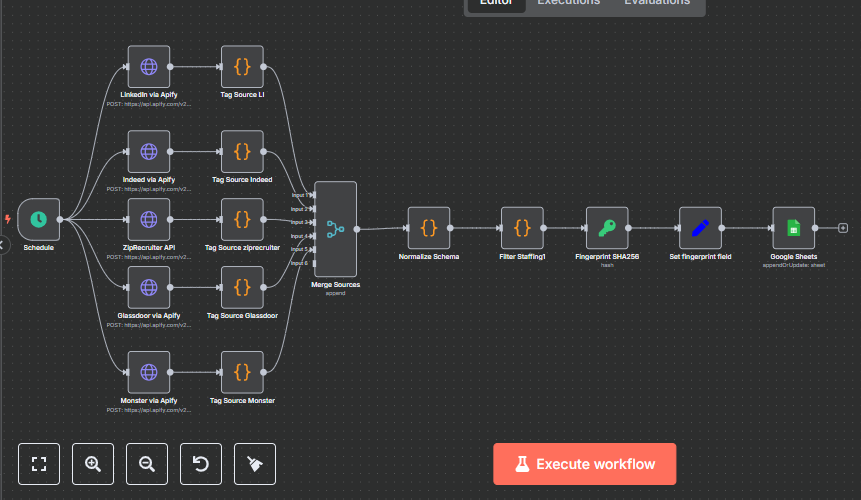Click the Monster via Apify label
This screenshot has width=861, height=500.
[149, 401]
